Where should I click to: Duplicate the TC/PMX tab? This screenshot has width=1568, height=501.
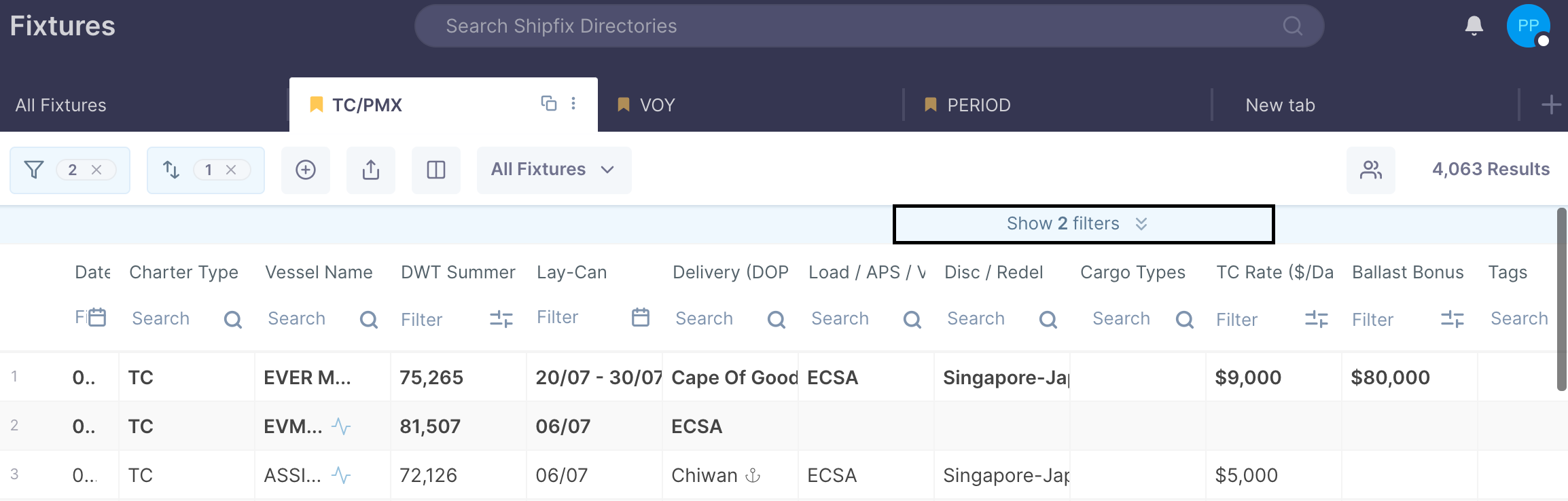[x=548, y=103]
